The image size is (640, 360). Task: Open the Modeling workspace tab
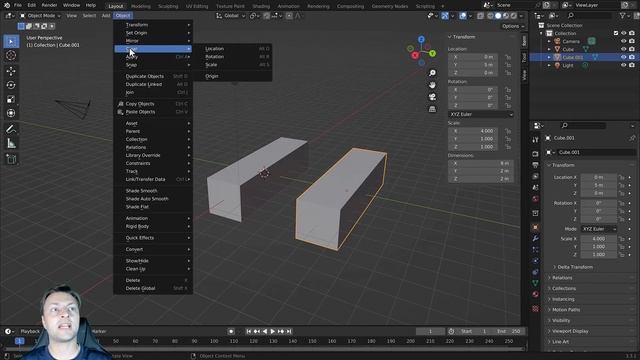(x=140, y=6)
